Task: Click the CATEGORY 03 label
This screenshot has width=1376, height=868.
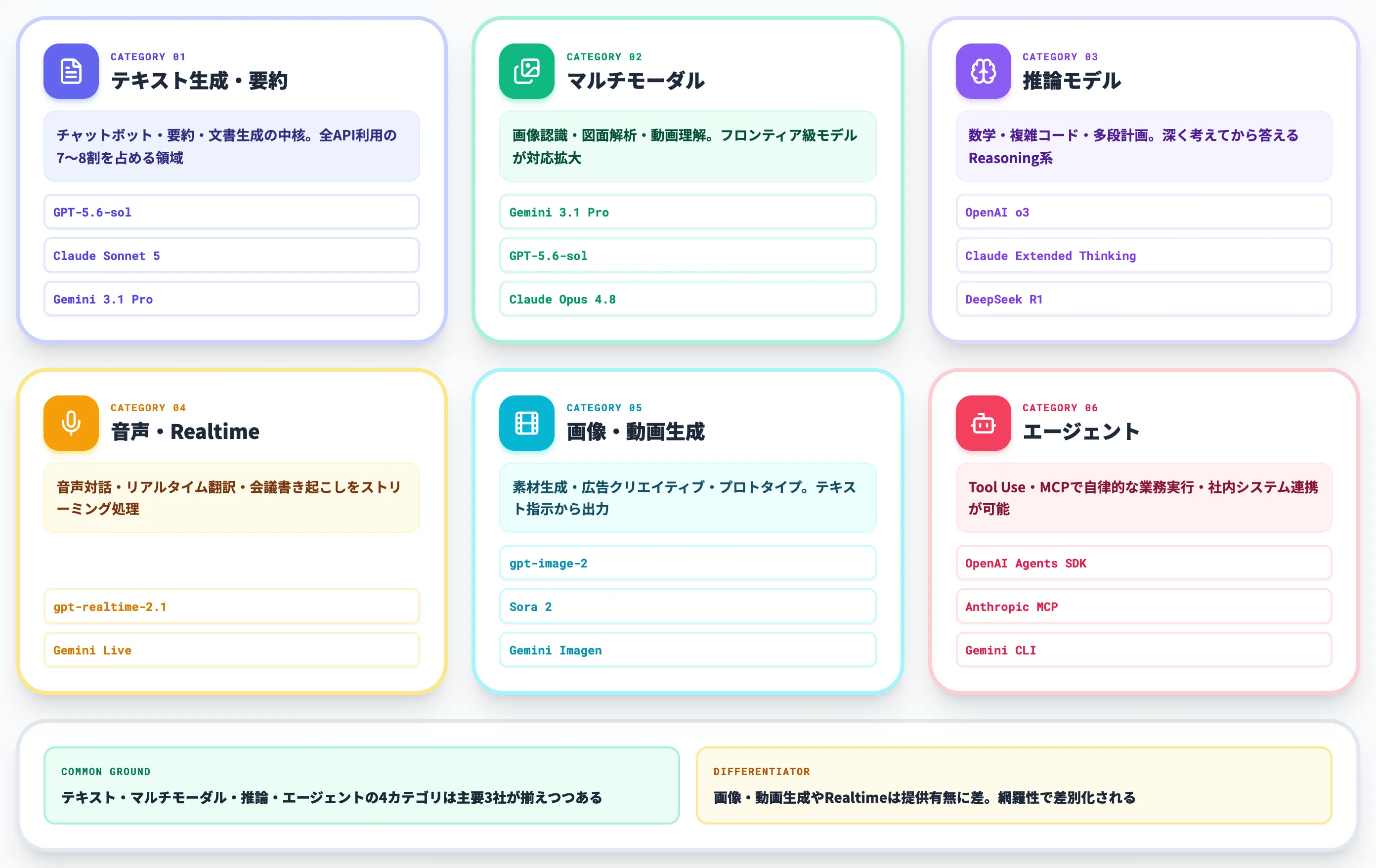Action: point(1060,56)
